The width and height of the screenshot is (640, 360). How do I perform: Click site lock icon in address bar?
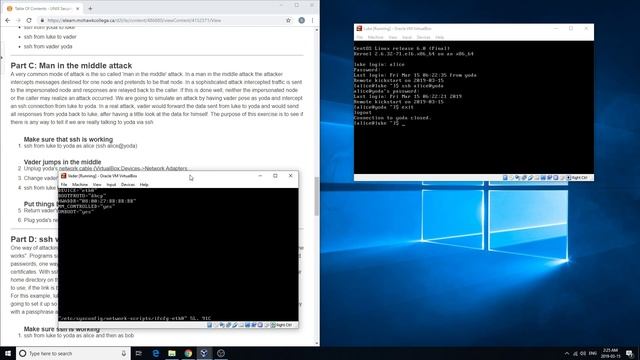(42, 20)
